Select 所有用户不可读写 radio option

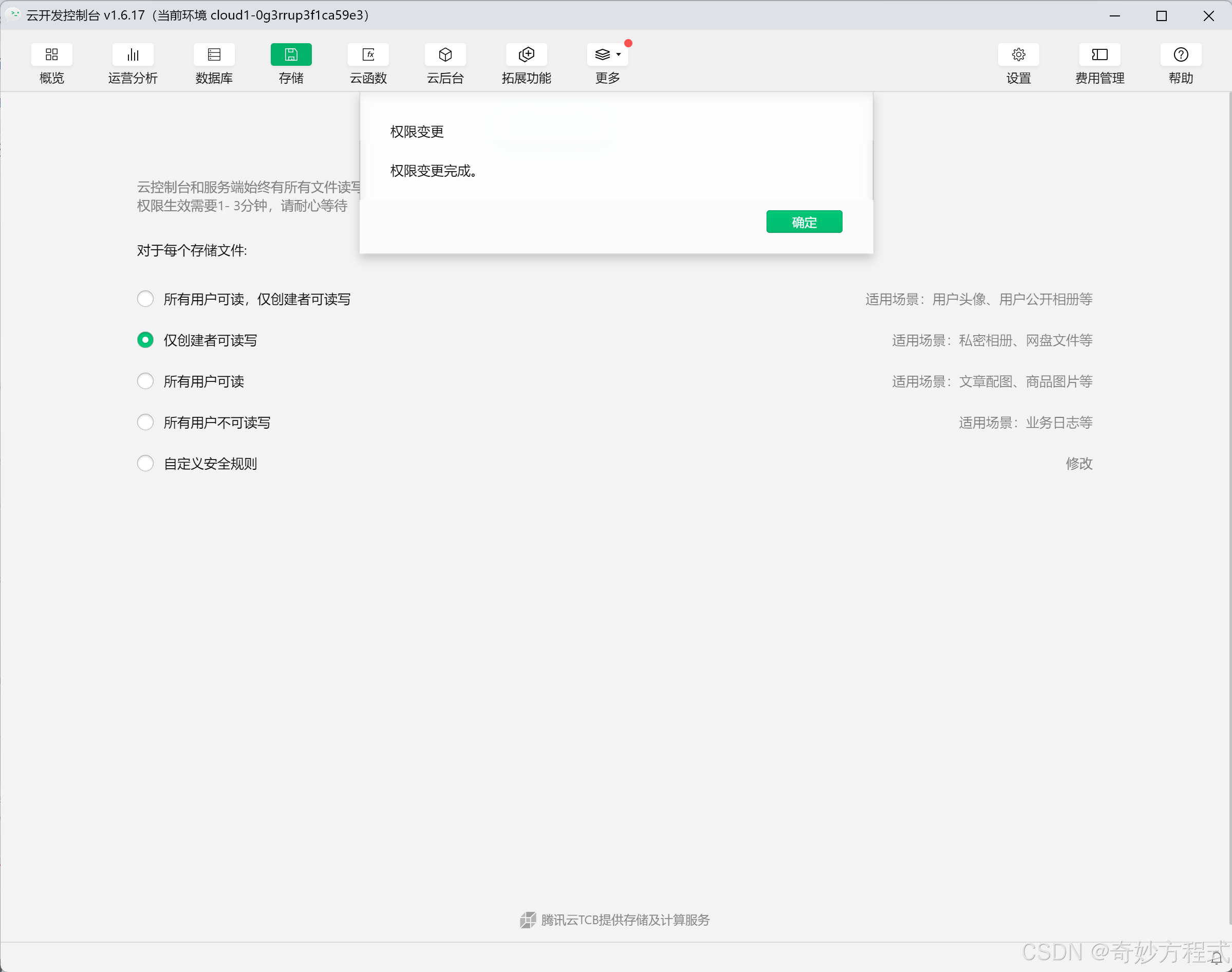[145, 423]
